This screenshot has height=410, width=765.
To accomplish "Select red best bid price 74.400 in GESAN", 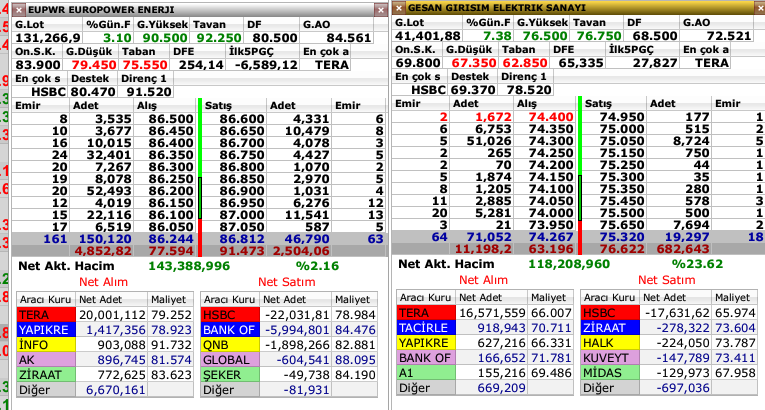I will 551,117.
